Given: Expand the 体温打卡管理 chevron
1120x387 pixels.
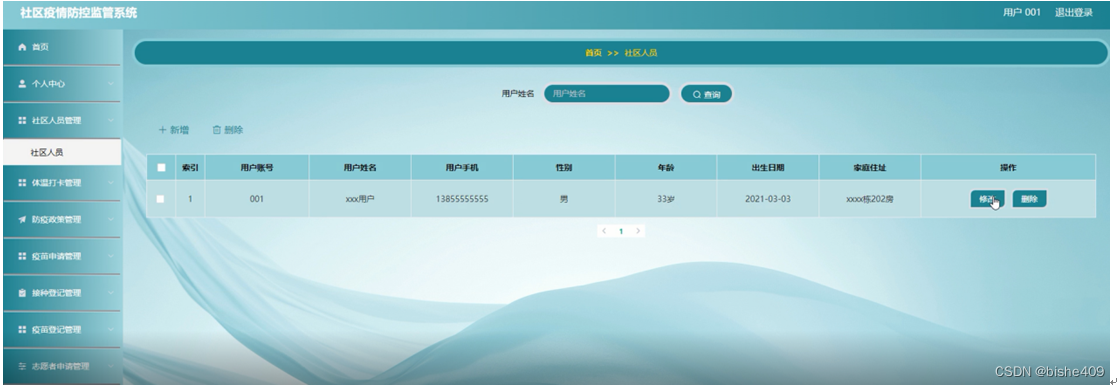Looking at the screenshot, I should click(111, 183).
